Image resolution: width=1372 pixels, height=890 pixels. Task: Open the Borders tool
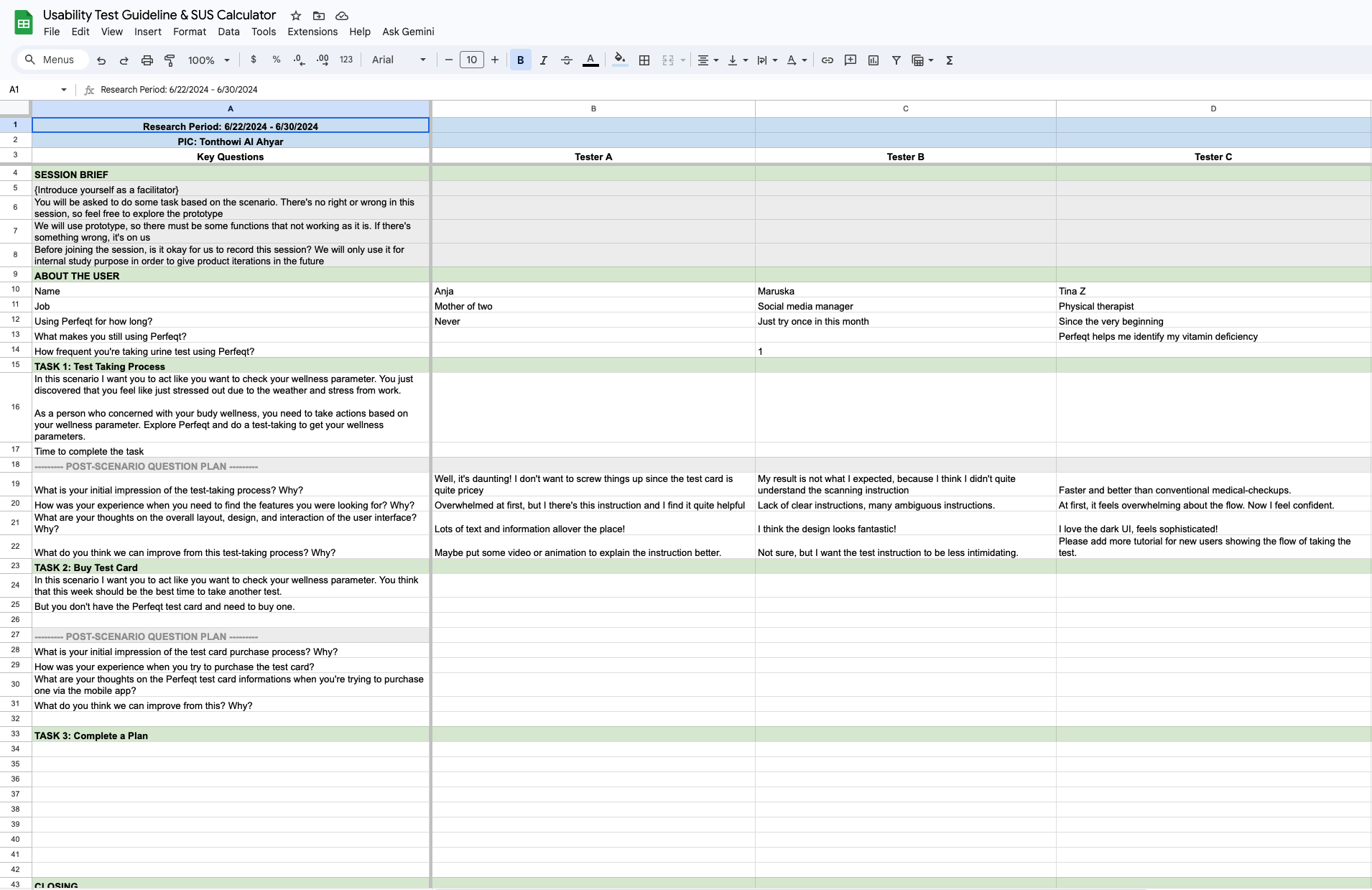tap(644, 60)
